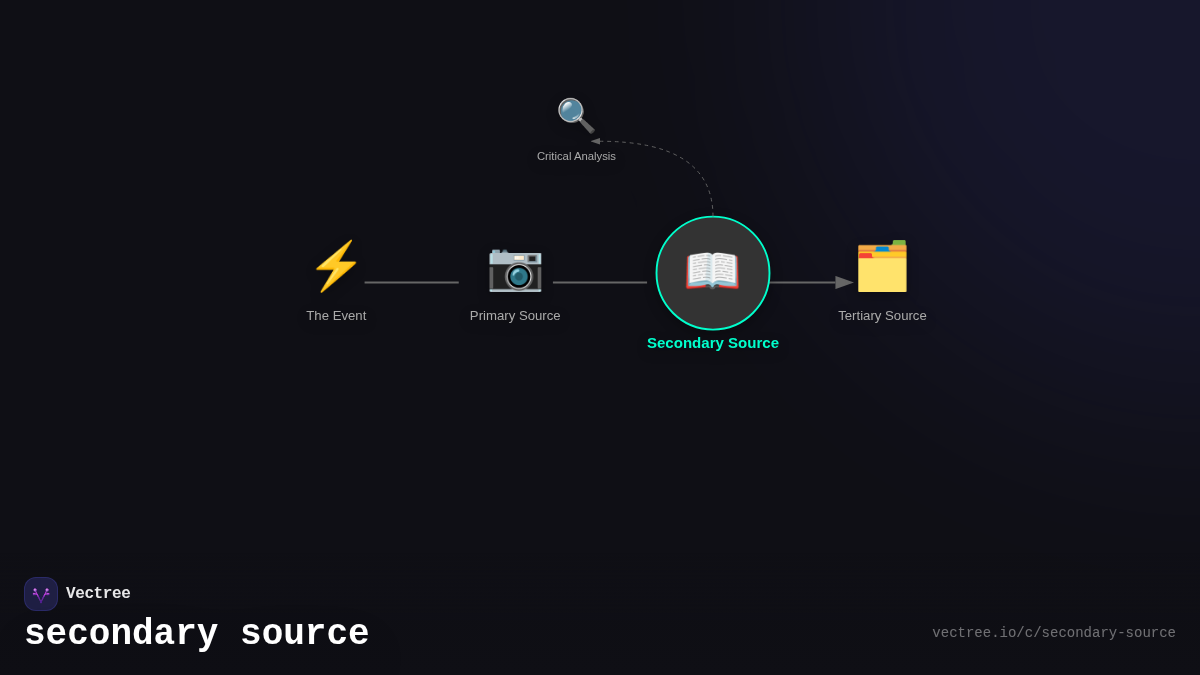Click the Vectree logo icon
Screen dimensions: 1200x675
tap(41, 593)
